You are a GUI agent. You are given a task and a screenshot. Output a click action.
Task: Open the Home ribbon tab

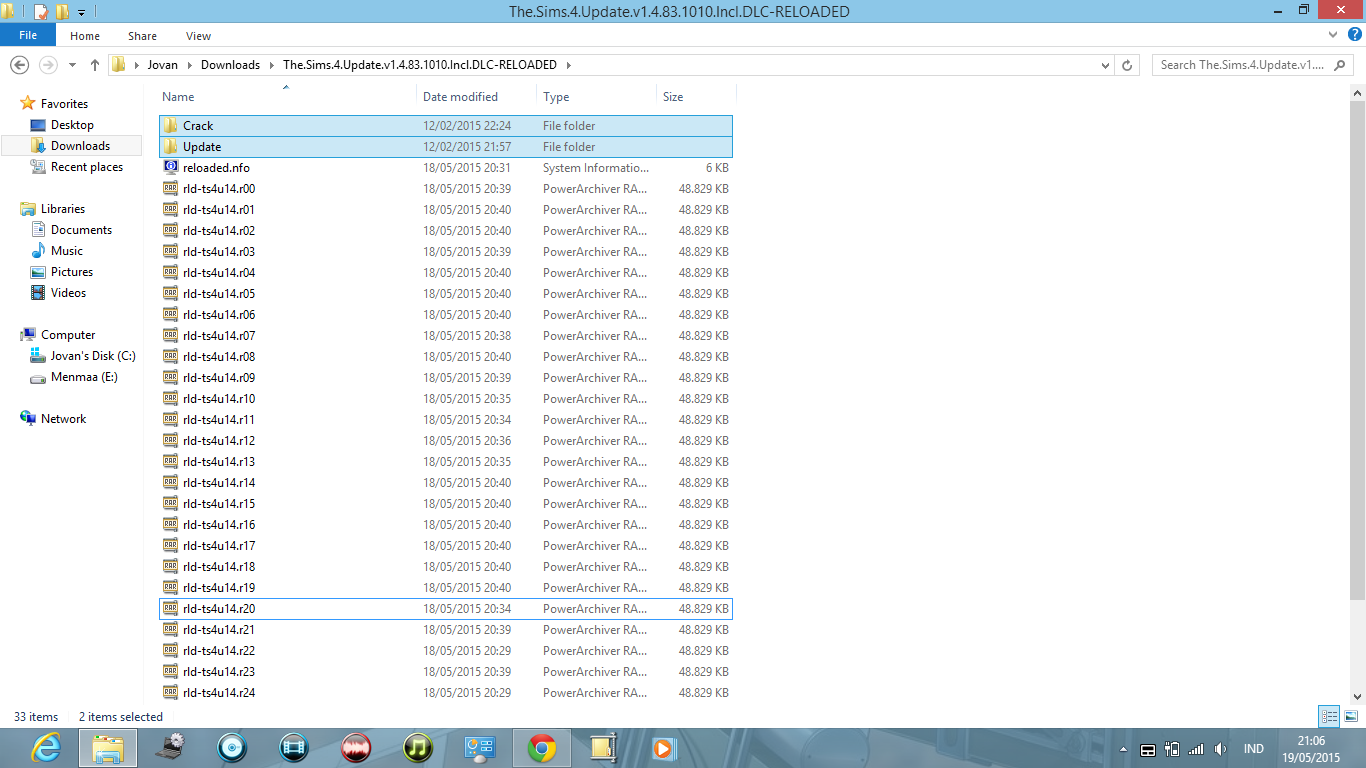click(x=85, y=36)
